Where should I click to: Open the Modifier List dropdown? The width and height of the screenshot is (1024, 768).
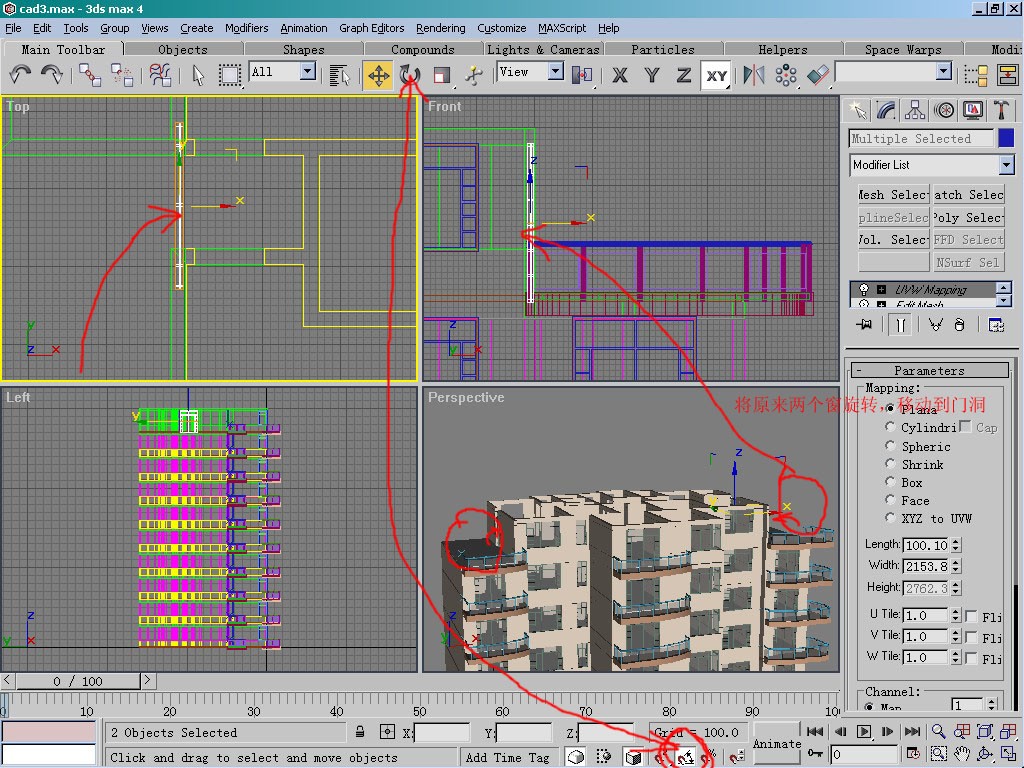click(x=1006, y=165)
